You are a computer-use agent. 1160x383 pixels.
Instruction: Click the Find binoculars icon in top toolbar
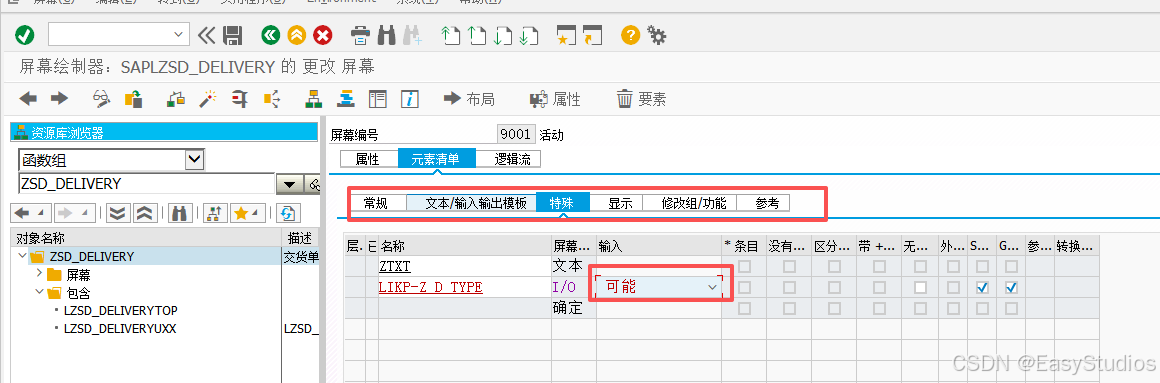pyautogui.click(x=387, y=35)
